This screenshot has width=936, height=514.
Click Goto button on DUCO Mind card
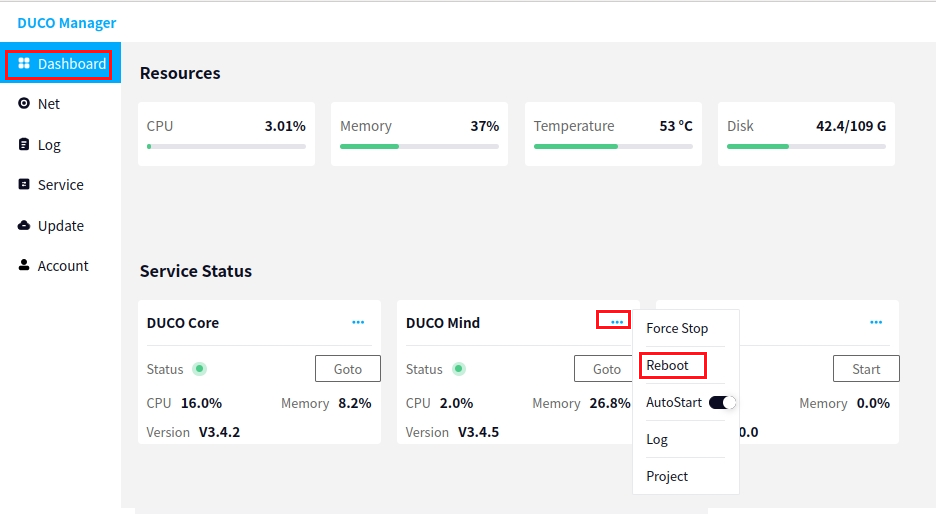604,369
